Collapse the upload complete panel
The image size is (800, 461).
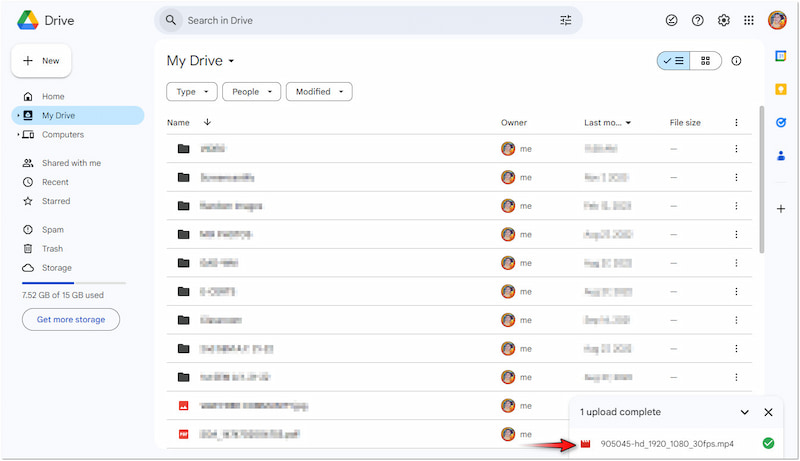tap(745, 412)
